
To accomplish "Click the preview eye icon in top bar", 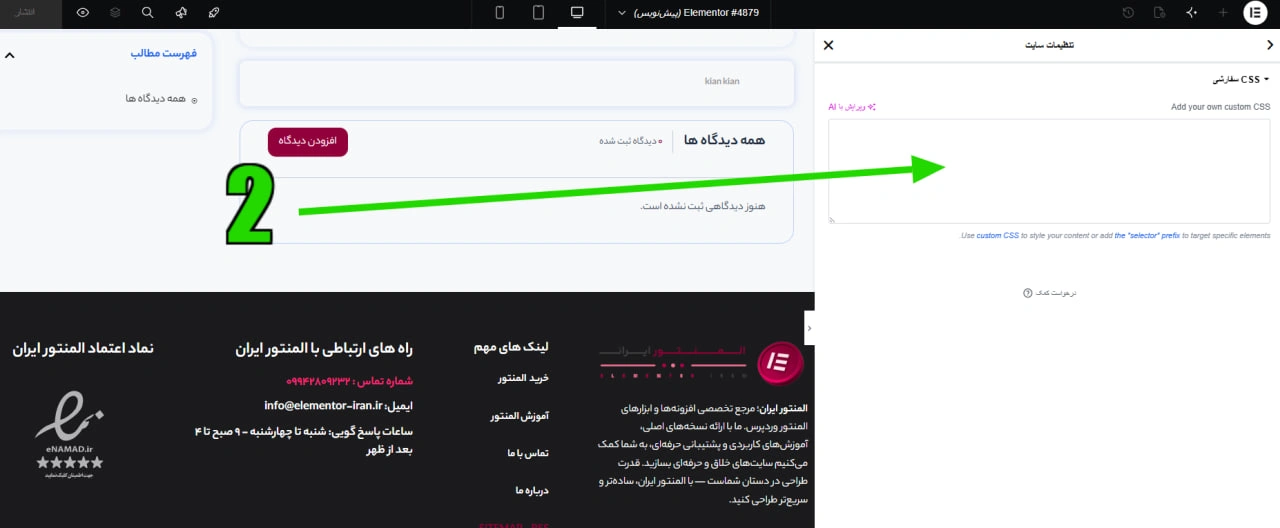I will (x=83, y=13).
